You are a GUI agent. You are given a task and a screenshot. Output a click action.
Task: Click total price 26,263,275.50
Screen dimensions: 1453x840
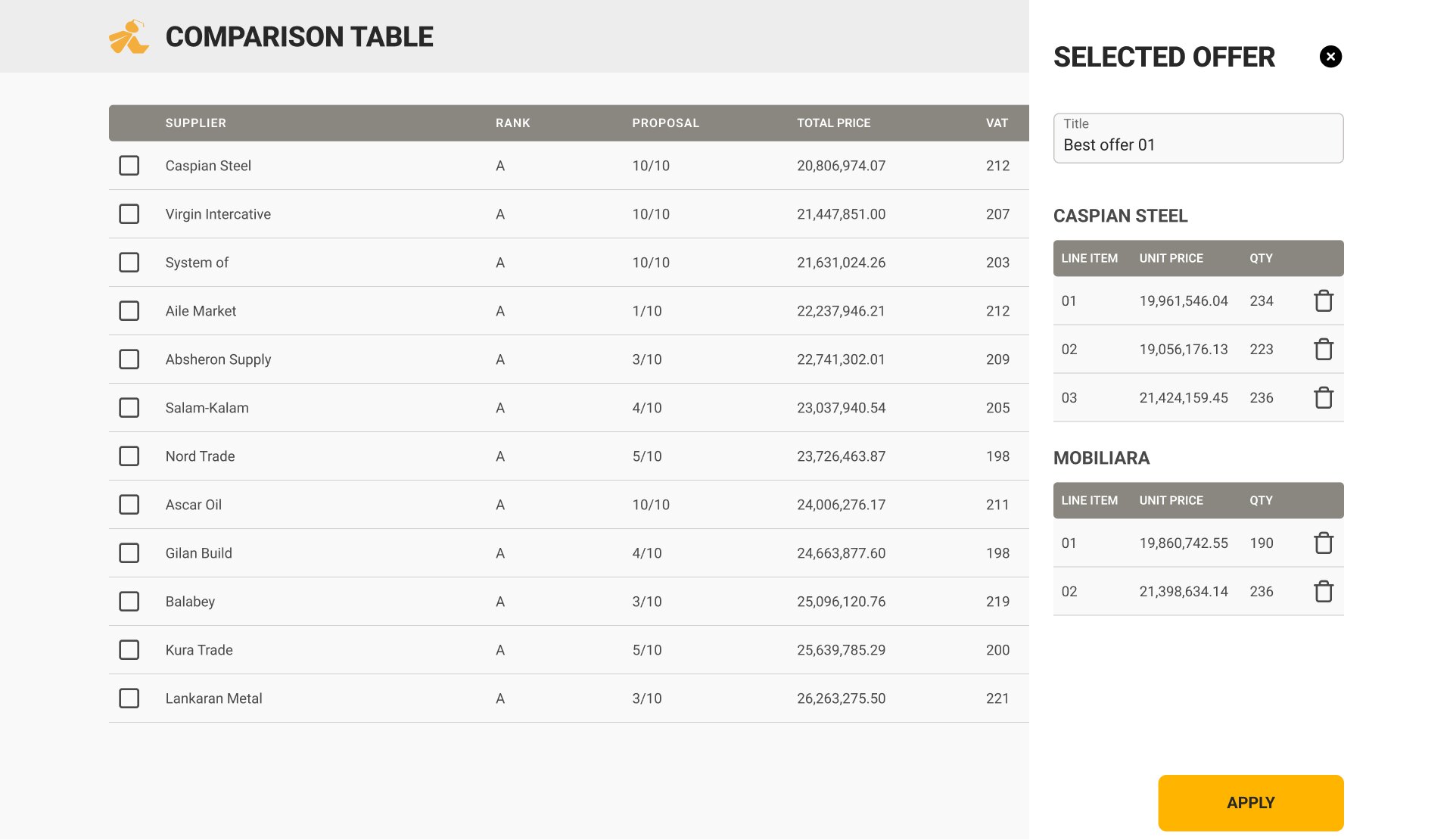point(841,698)
